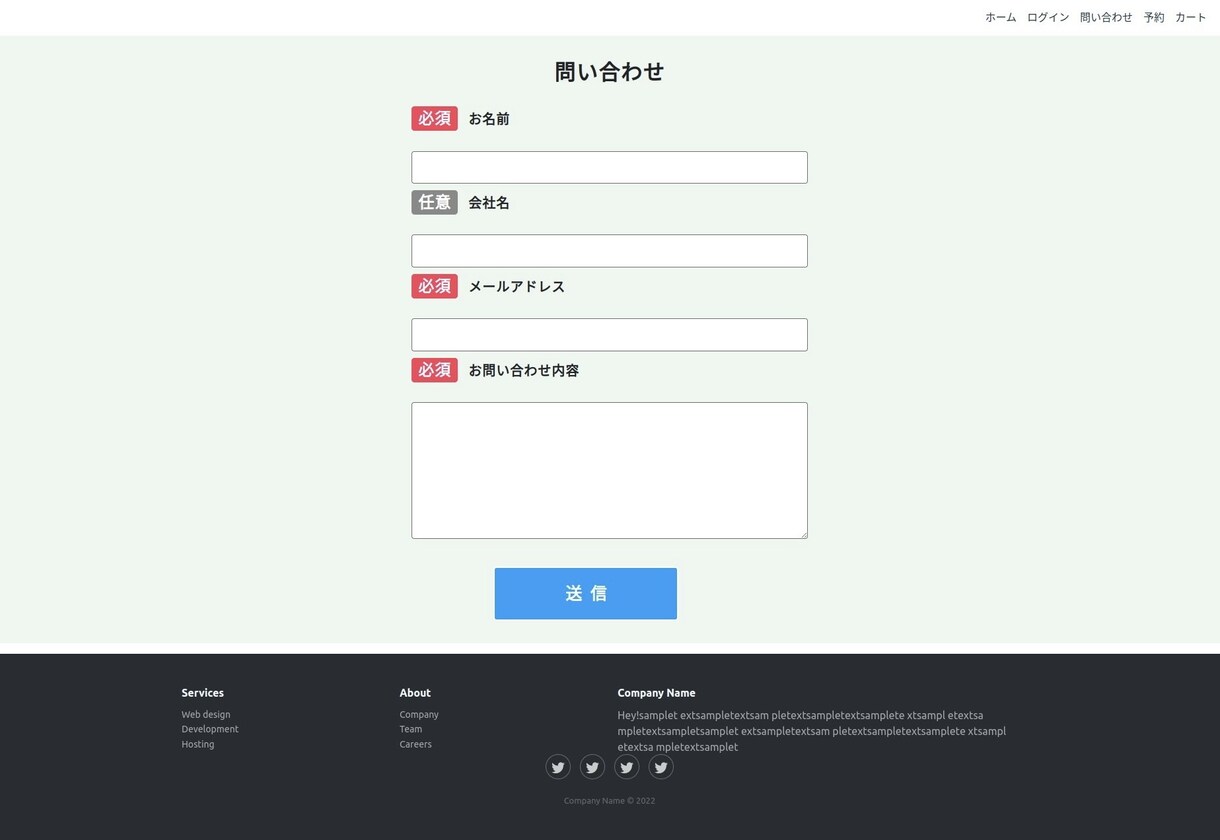The width and height of the screenshot is (1220, 840).
Task: Open the Company link under About
Action: click(x=419, y=714)
